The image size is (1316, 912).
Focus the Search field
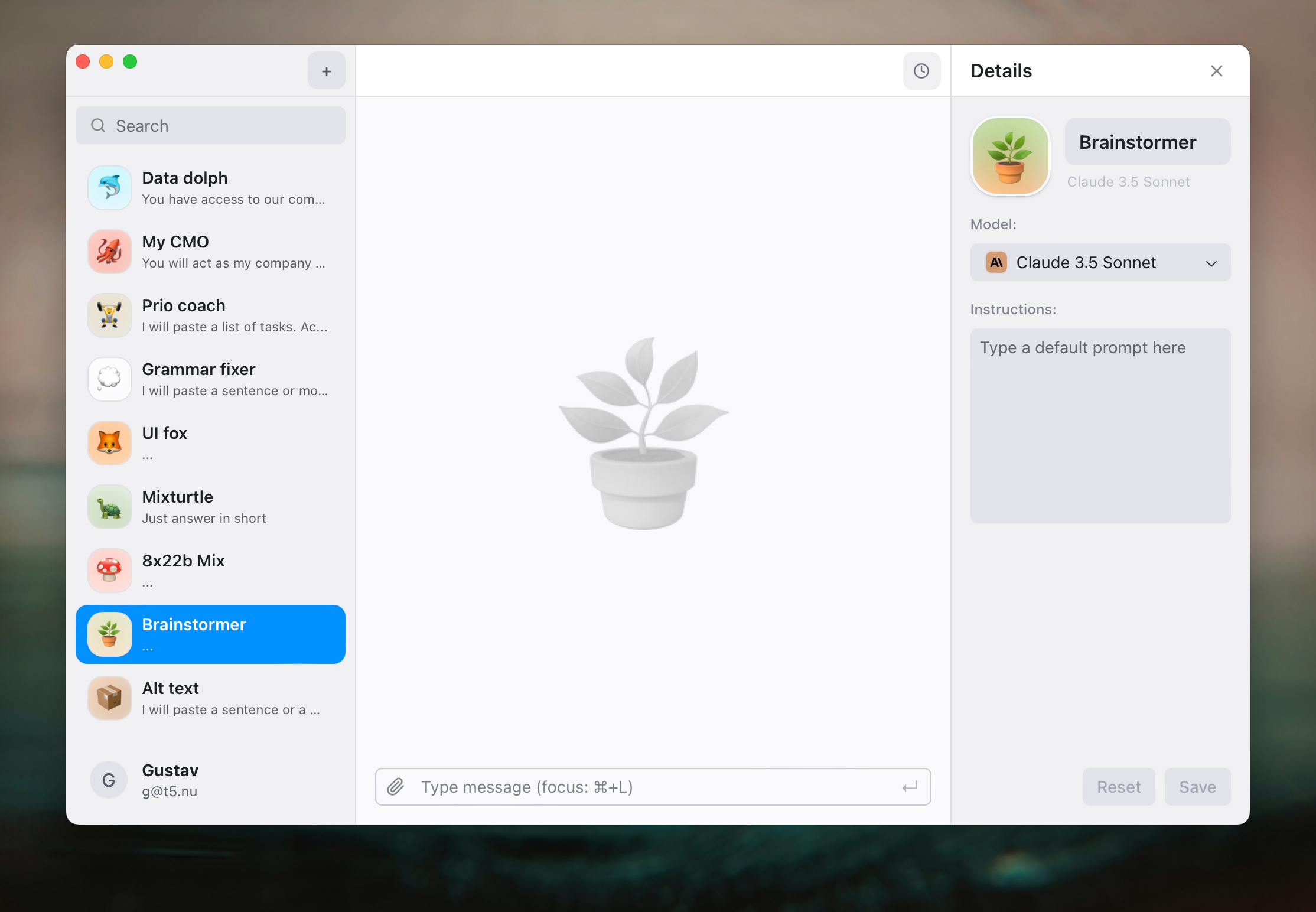click(x=210, y=126)
